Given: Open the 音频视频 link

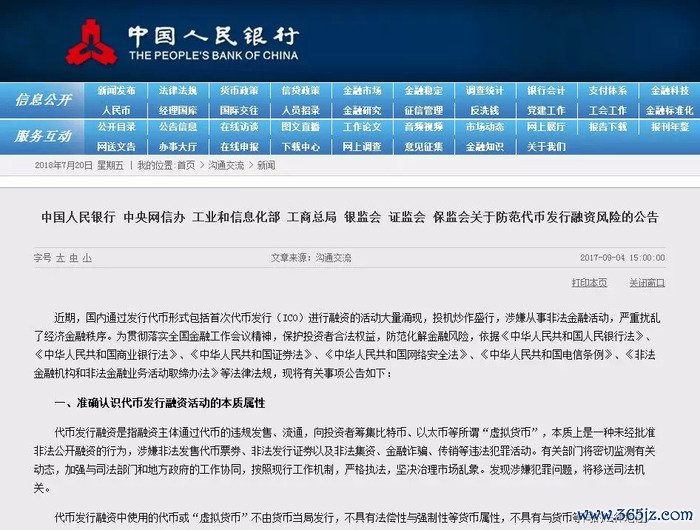Looking at the screenshot, I should click(x=424, y=127).
